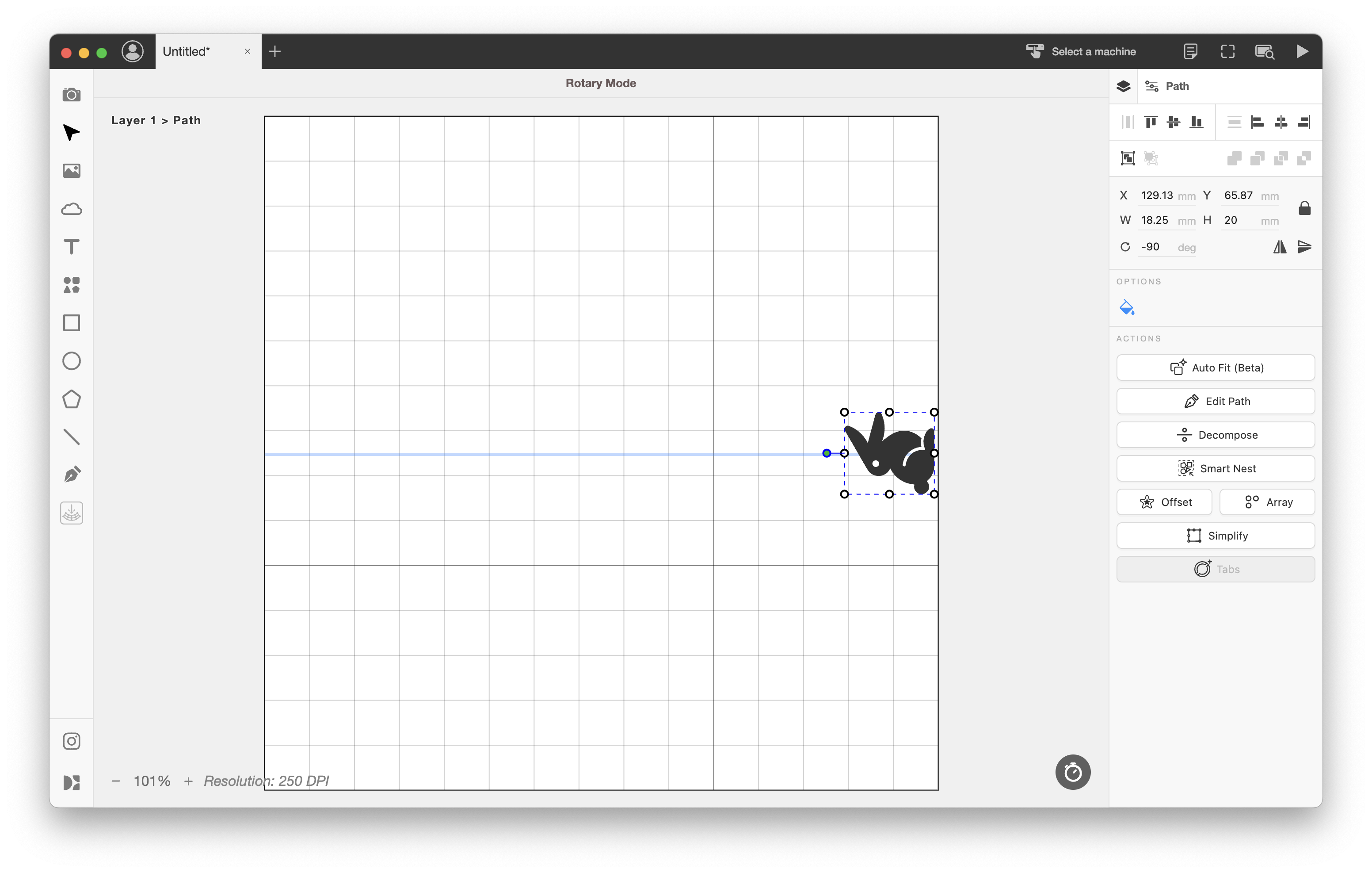1372x873 pixels.
Task: Click the Difference boolean icon
Action: click(x=1303, y=158)
